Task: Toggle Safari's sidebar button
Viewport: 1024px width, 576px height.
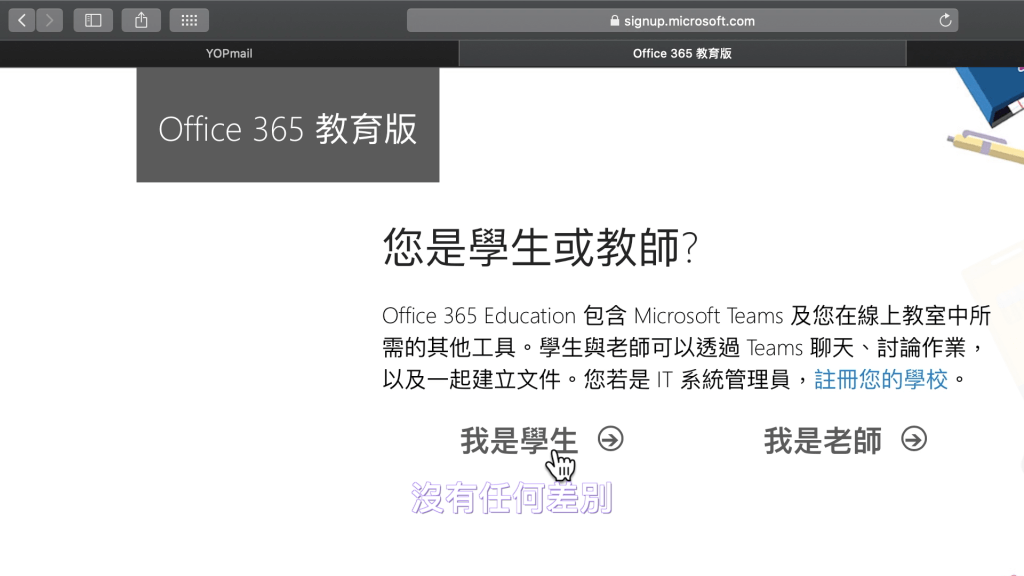Action: coord(93,20)
